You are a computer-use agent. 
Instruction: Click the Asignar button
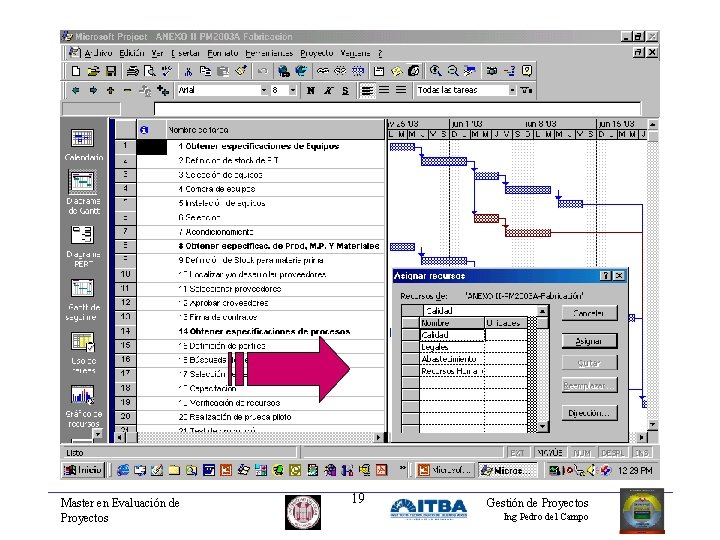click(589, 341)
